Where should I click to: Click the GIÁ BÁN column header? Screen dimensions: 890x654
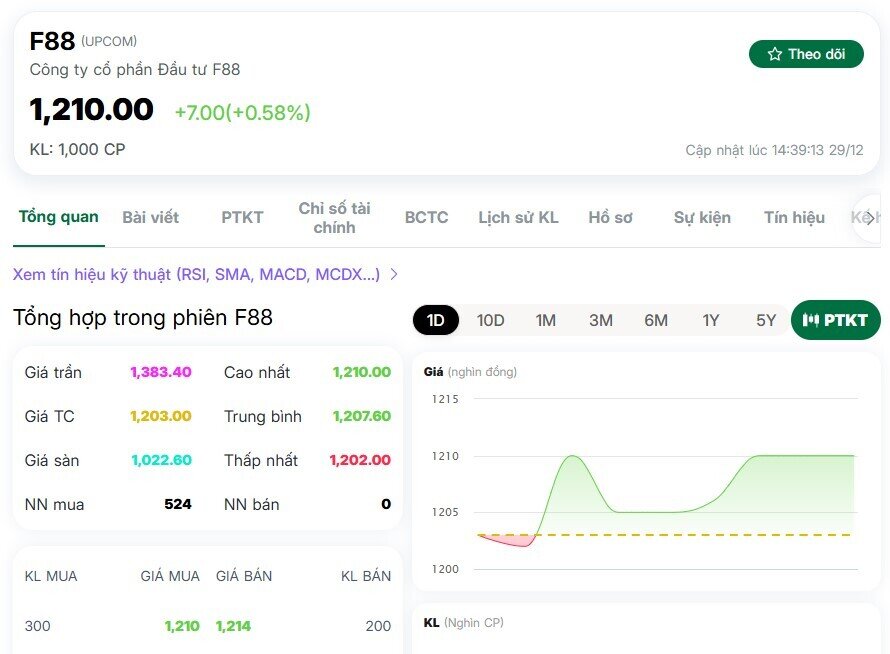244,576
